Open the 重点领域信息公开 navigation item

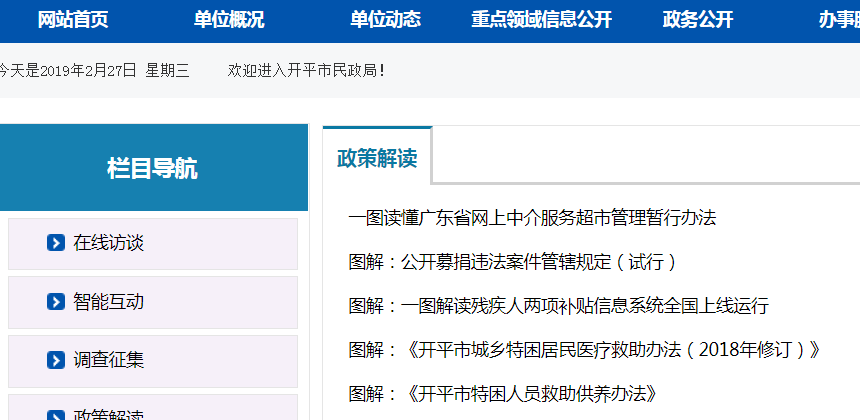(x=541, y=20)
